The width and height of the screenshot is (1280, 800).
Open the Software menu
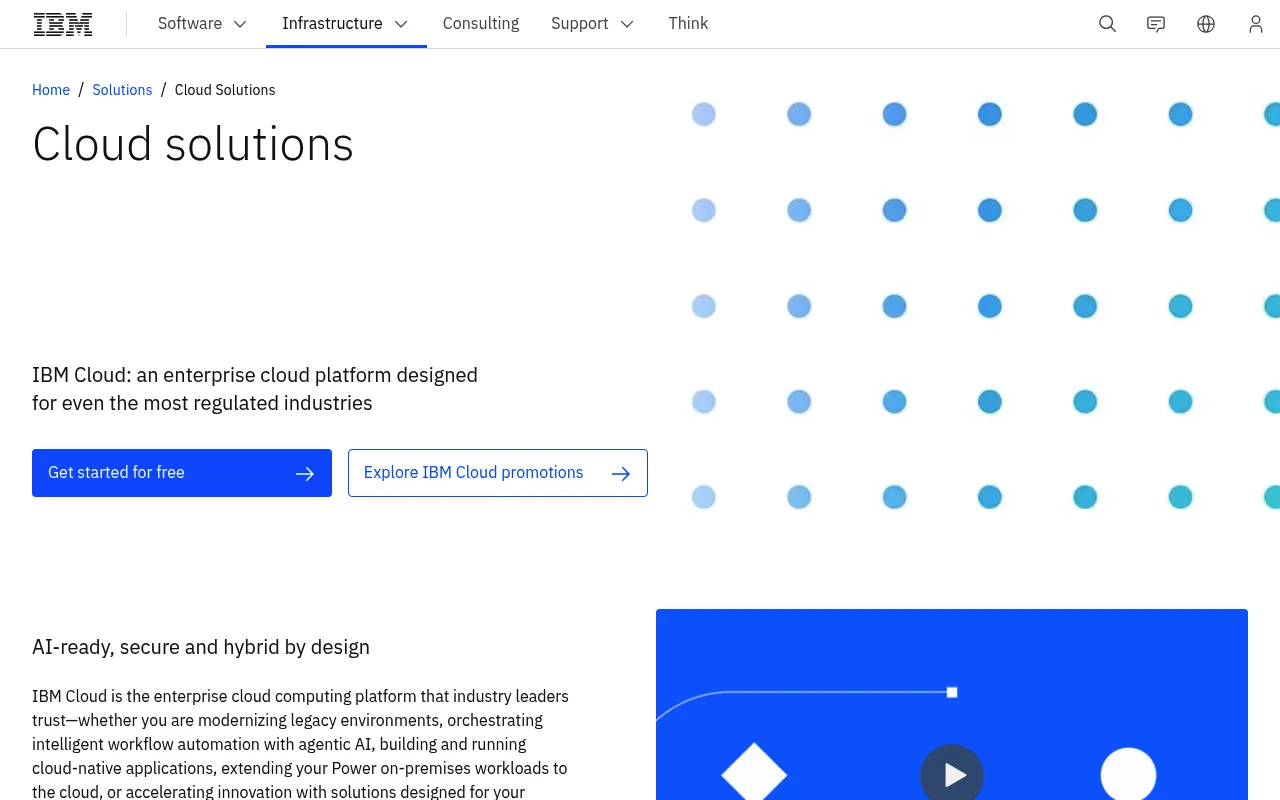click(x=203, y=24)
